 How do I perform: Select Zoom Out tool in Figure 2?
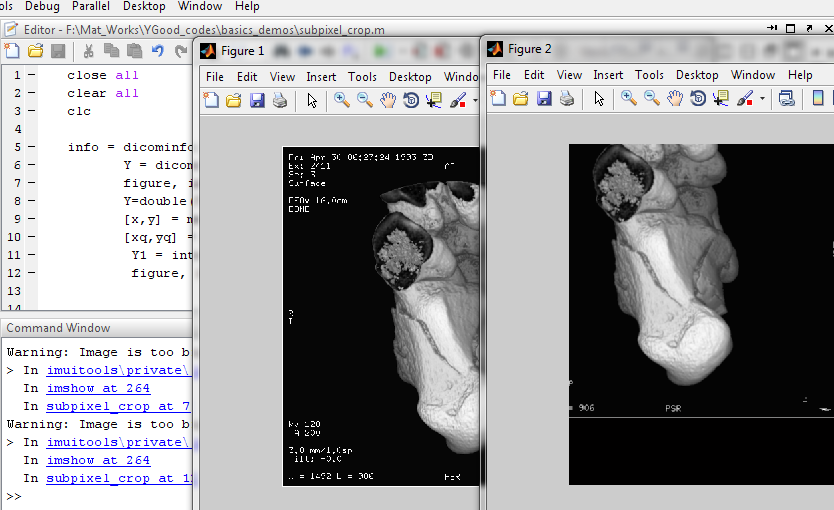pos(652,98)
